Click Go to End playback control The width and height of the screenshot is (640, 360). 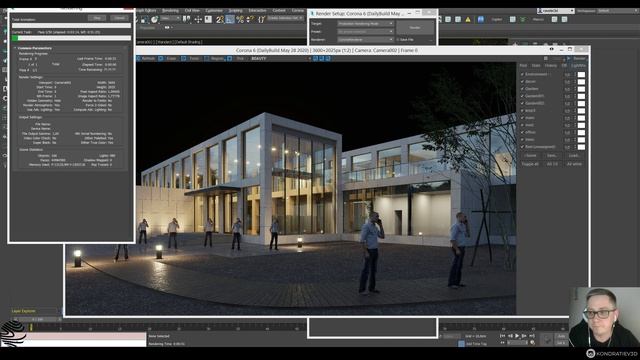(x=532, y=336)
